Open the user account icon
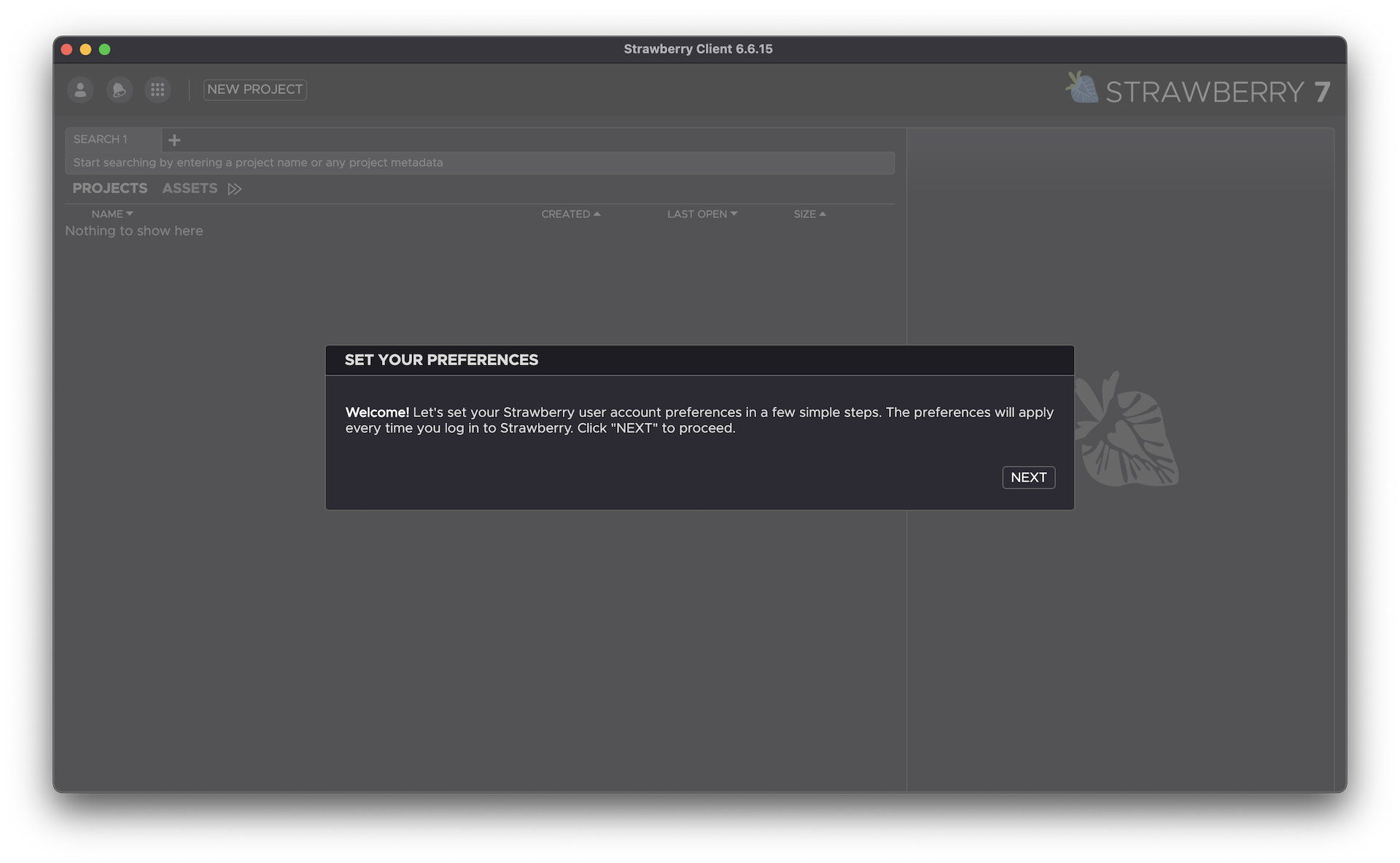This screenshot has width=1400, height=863. pyautogui.click(x=80, y=90)
